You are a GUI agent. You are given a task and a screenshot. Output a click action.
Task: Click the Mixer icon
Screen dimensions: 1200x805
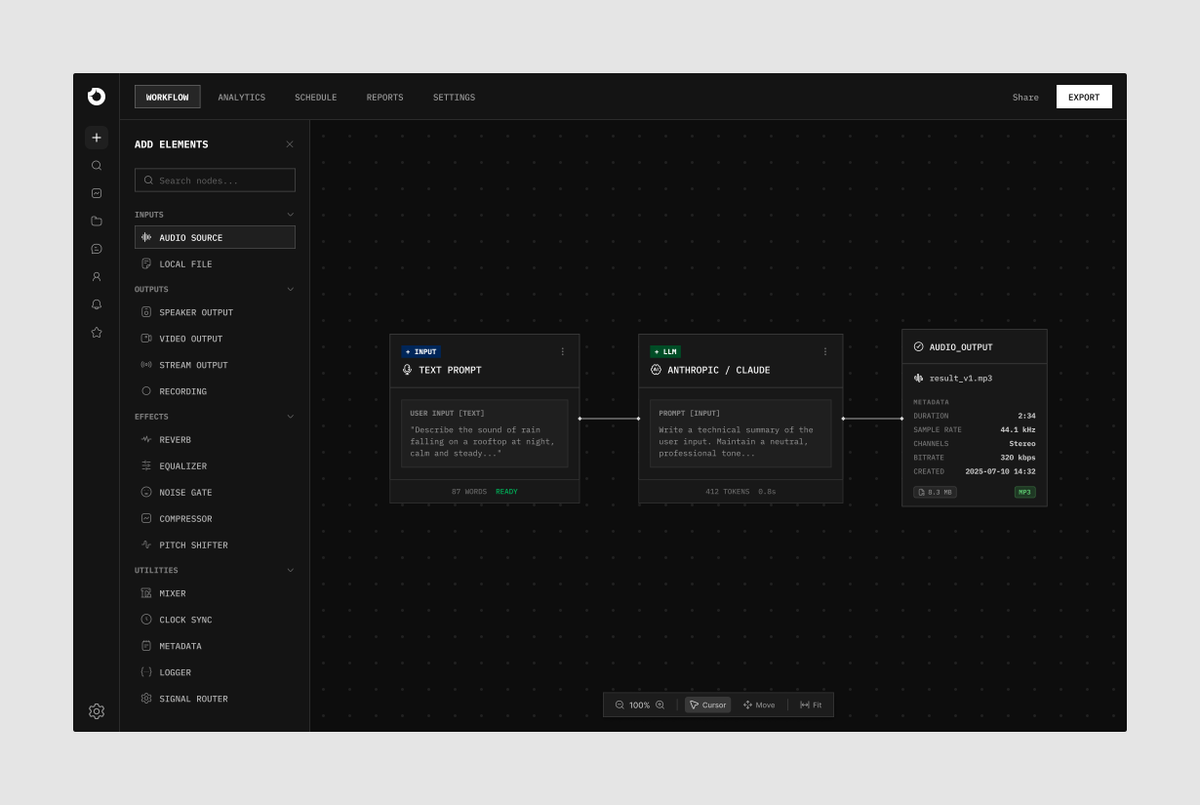coord(146,593)
